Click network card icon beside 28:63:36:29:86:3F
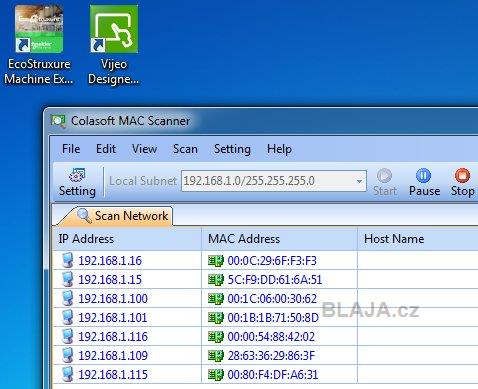Image resolution: width=478 pixels, height=389 pixels. 216,356
